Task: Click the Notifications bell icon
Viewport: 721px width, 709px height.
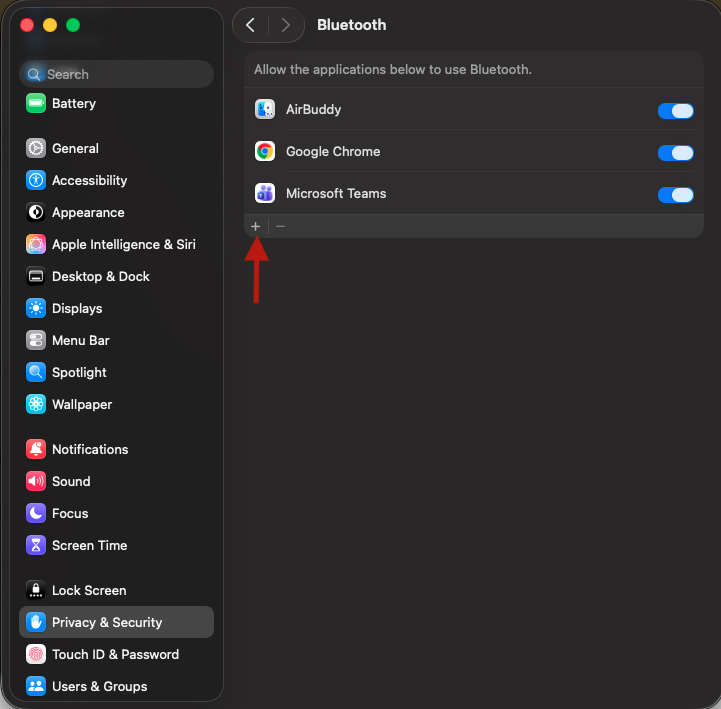Action: pyautogui.click(x=36, y=449)
